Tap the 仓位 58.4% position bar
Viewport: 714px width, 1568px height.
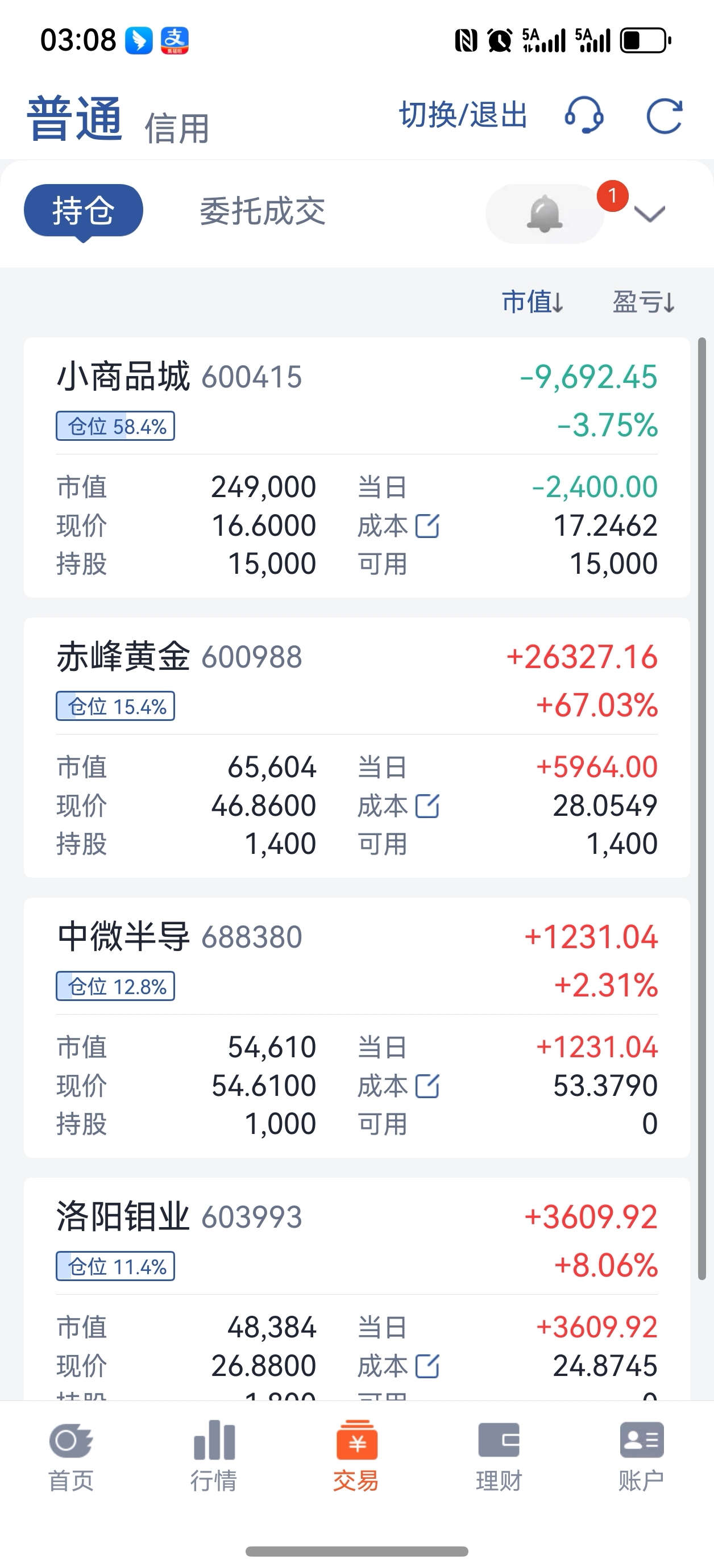click(116, 426)
